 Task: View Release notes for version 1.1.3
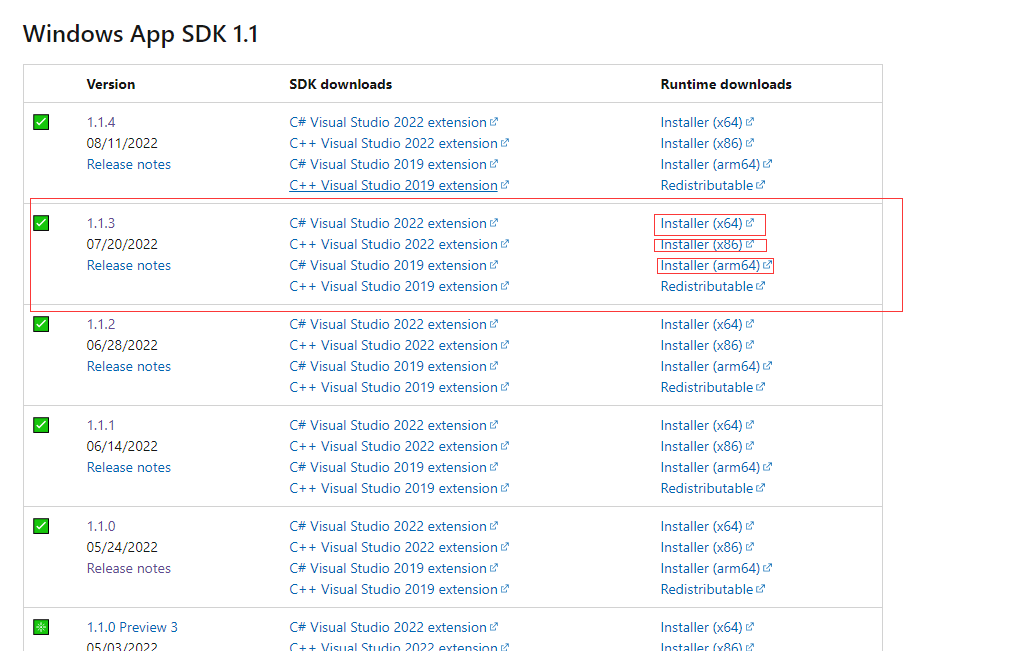click(129, 265)
